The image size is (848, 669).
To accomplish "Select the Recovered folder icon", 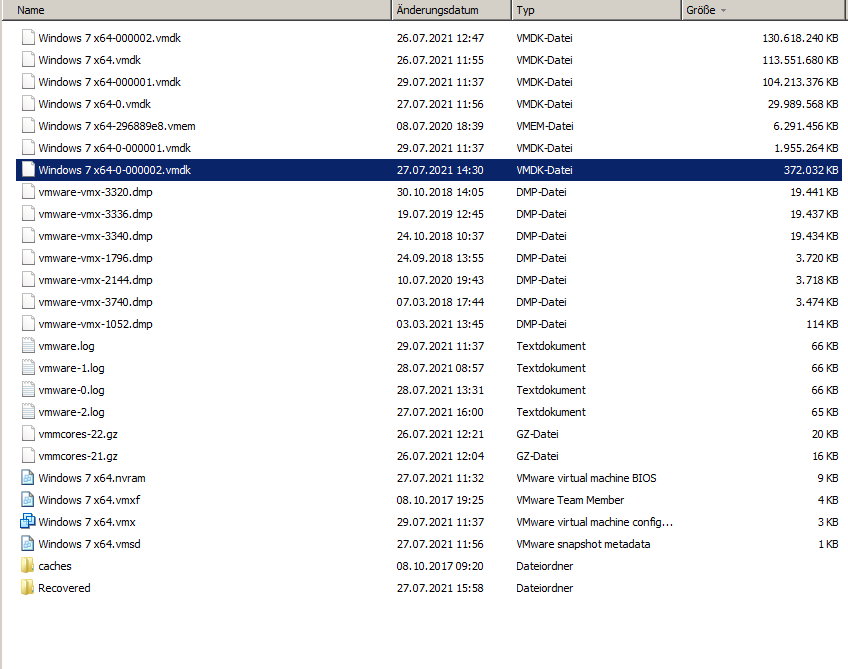I will pyautogui.click(x=27, y=588).
